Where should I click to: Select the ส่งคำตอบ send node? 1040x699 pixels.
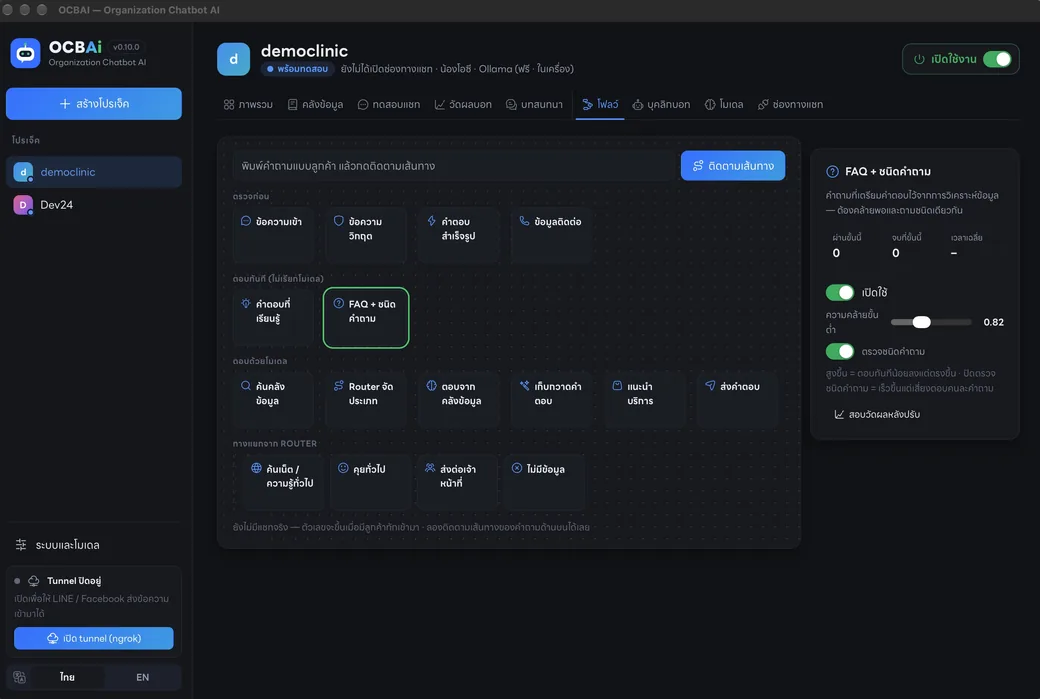point(737,399)
